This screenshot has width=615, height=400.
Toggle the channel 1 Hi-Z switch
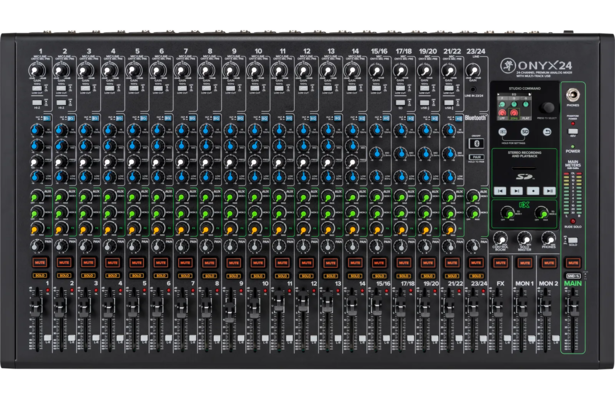[x=37, y=103]
